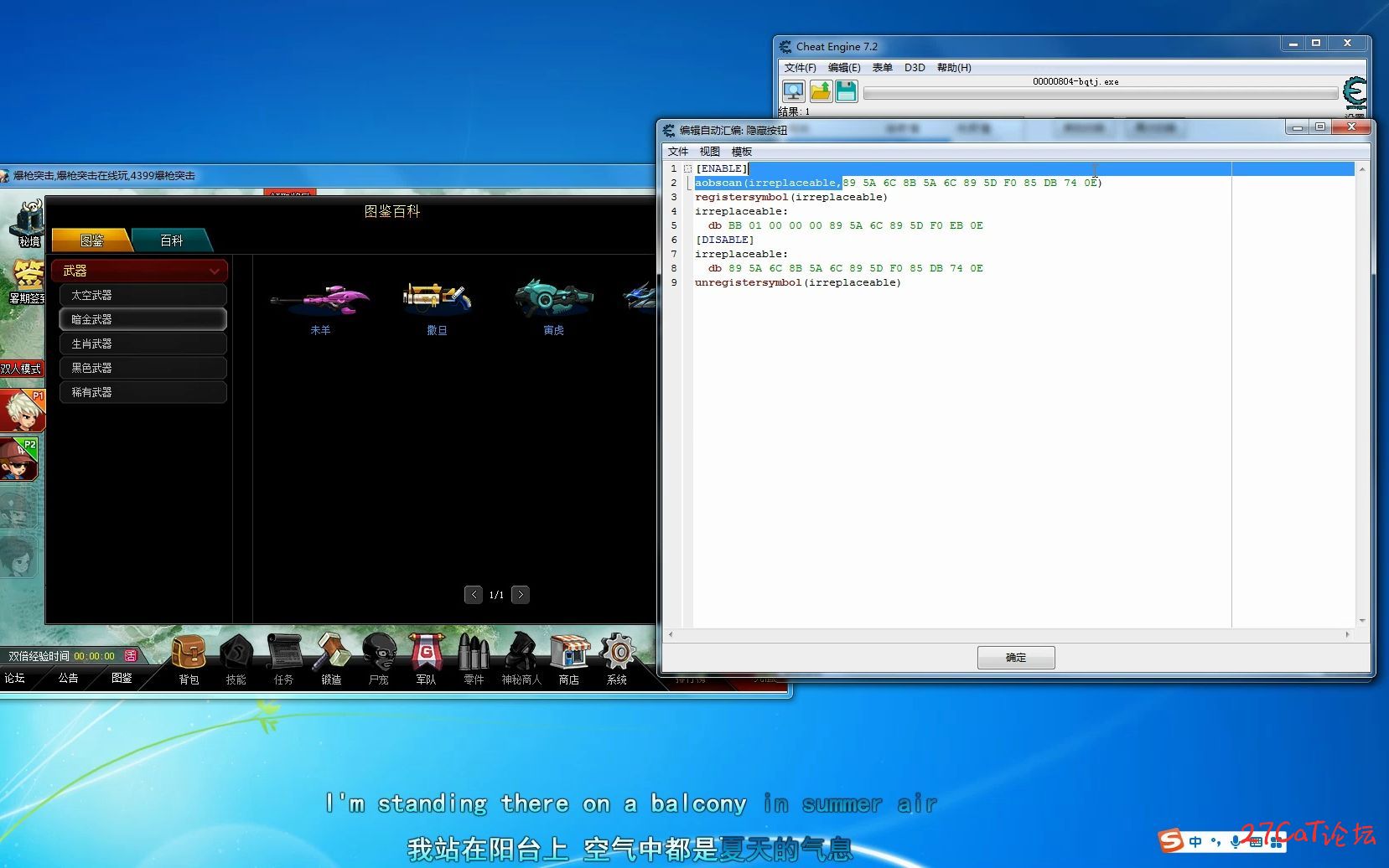Click the Sogou microphone voice input icon
Image resolution: width=1389 pixels, height=868 pixels.
point(1236,842)
